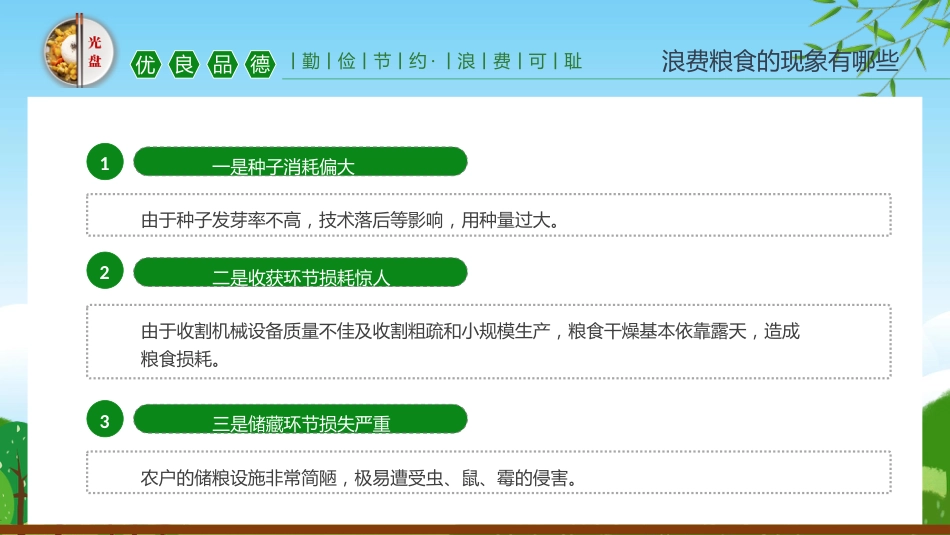The image size is (950, 535).
Task: Click the green hexagon labeled 品
Action: 222,64
